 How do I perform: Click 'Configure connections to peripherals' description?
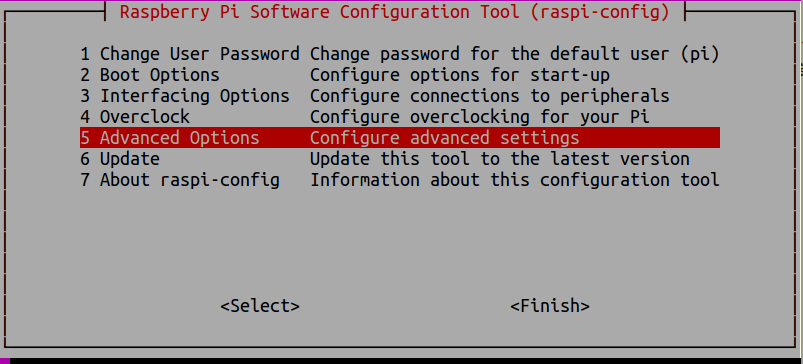[x=490, y=96]
